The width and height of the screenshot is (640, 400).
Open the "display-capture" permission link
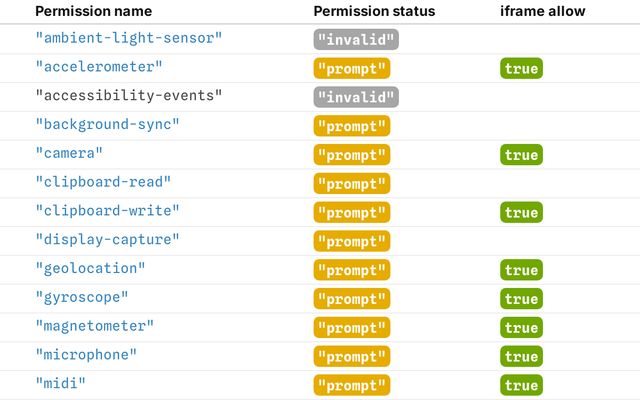107,240
